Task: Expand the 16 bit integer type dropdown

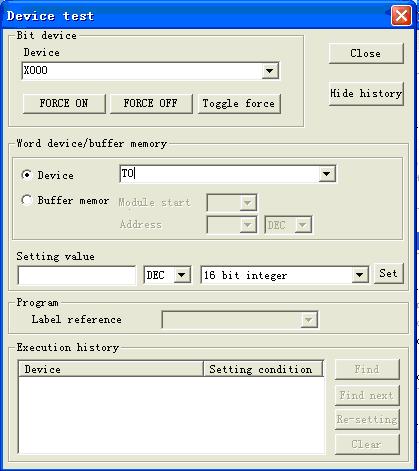Action: (x=359, y=275)
